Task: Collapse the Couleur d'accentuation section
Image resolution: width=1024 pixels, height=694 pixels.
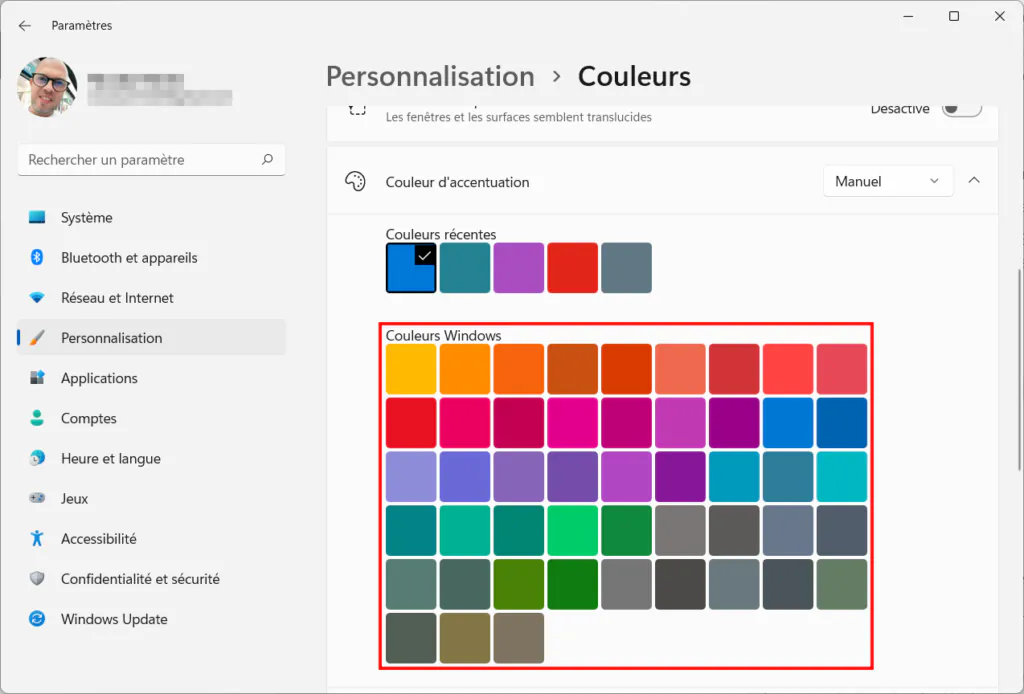Action: point(974,180)
